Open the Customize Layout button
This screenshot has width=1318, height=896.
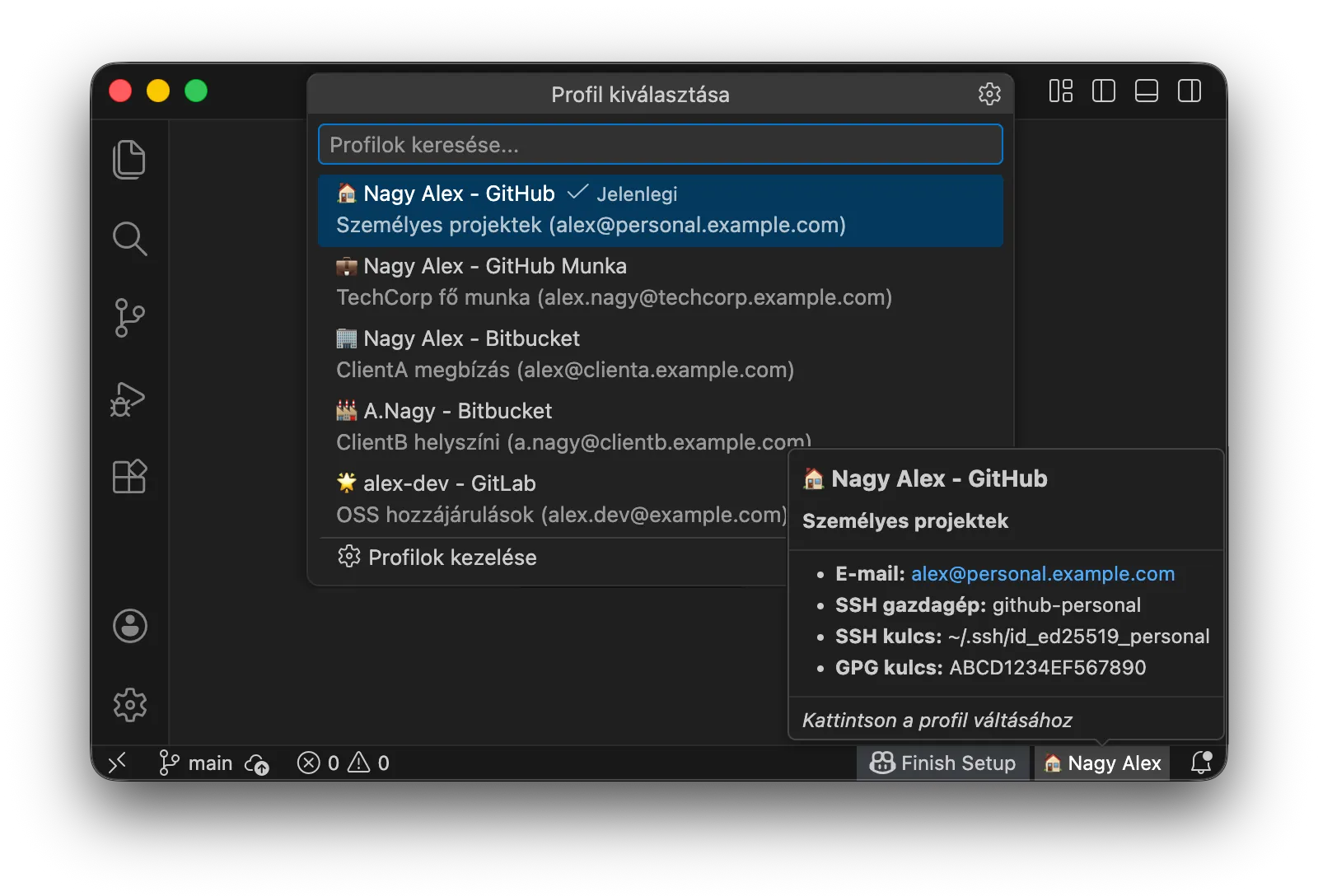coord(1060,91)
